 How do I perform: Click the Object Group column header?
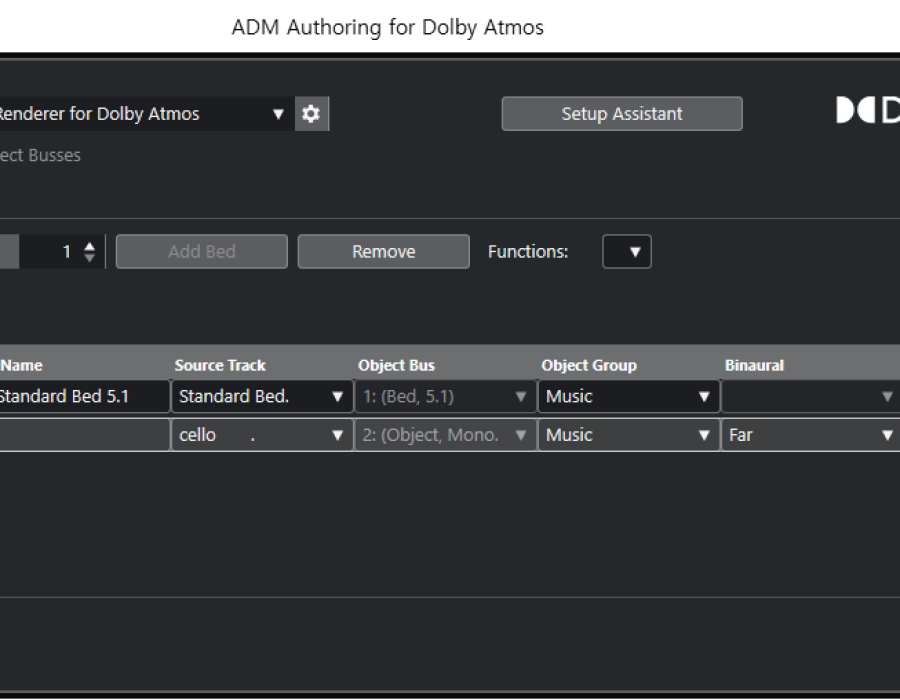pos(589,365)
